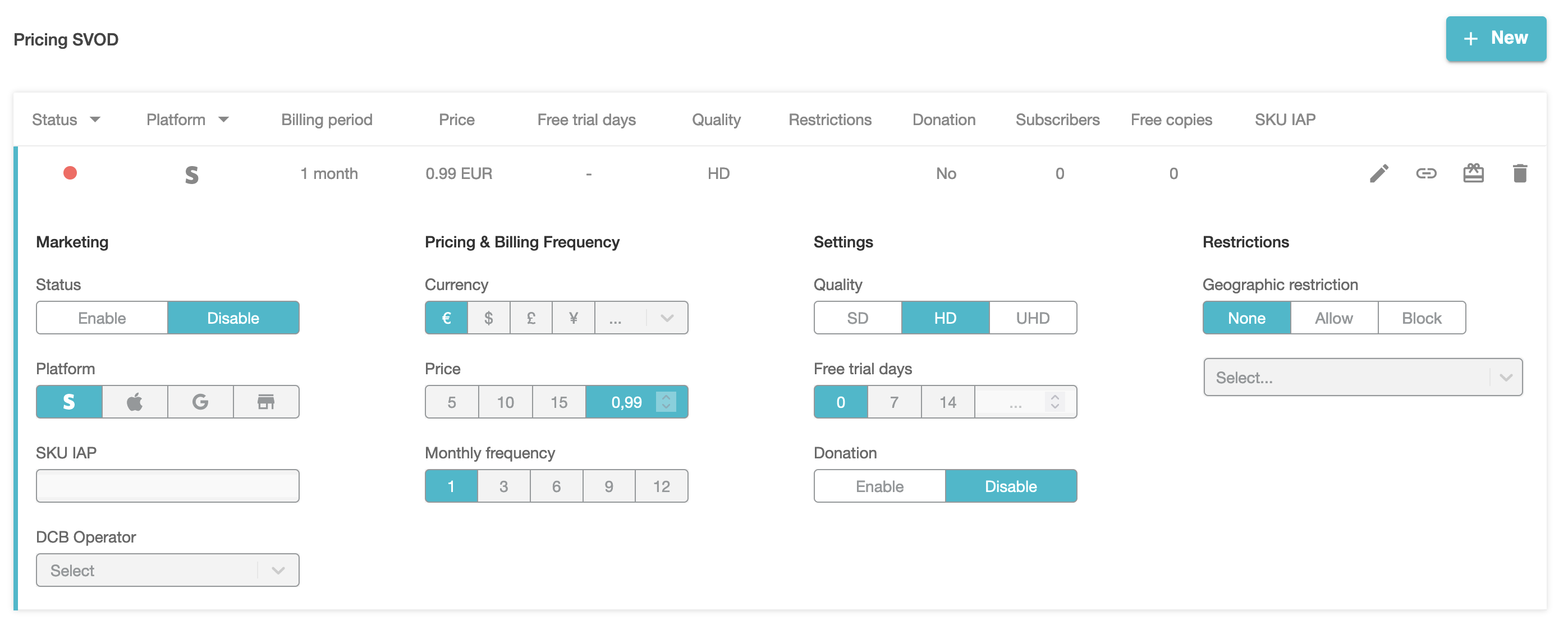Set monthly frequency to 9
The height and width of the screenshot is (634, 1568).
609,486
